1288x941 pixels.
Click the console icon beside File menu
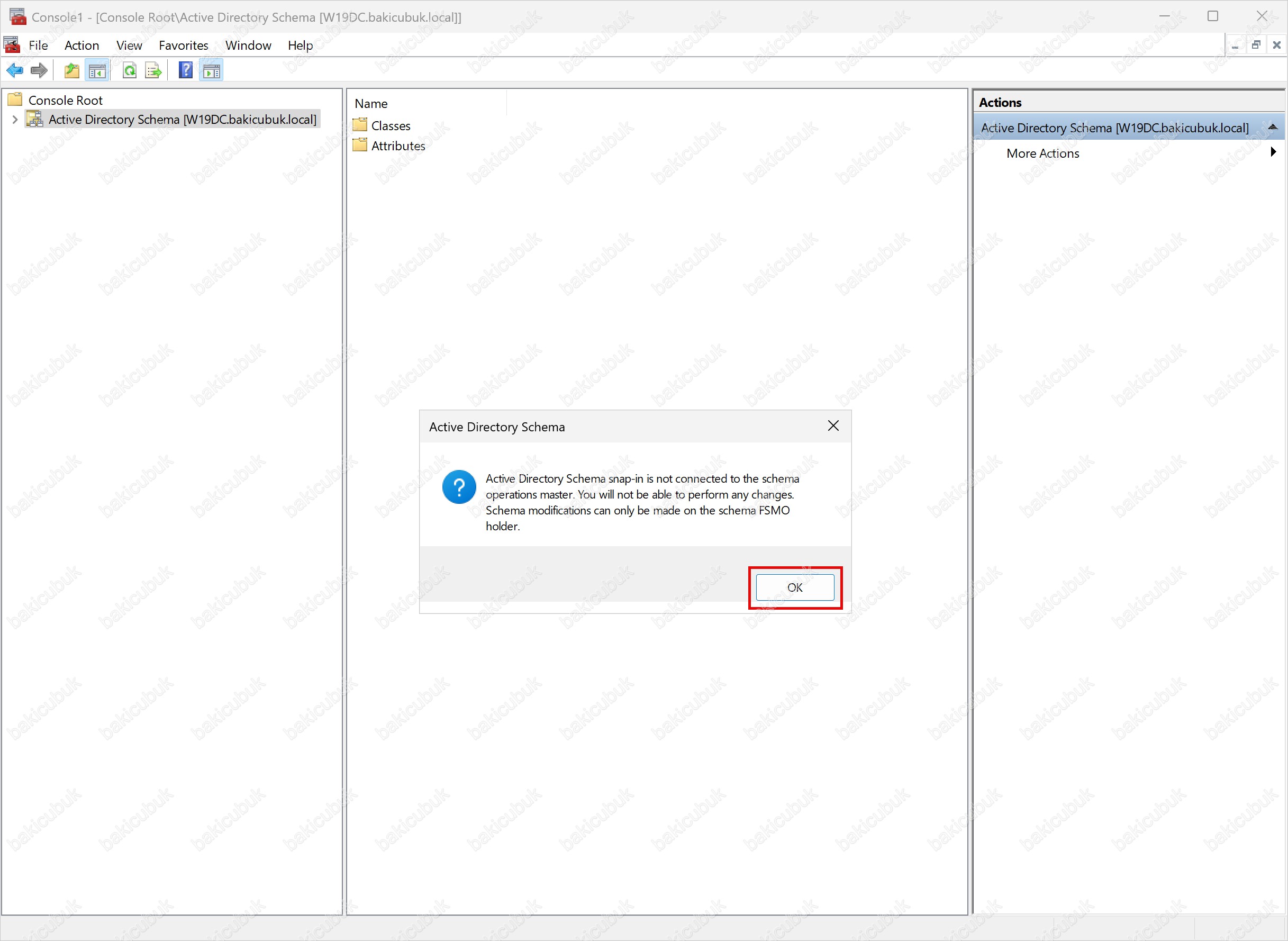pos(12,45)
